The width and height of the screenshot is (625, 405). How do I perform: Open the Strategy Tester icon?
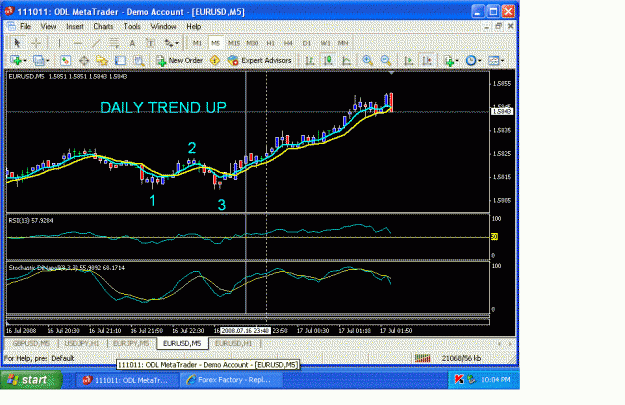point(139,61)
